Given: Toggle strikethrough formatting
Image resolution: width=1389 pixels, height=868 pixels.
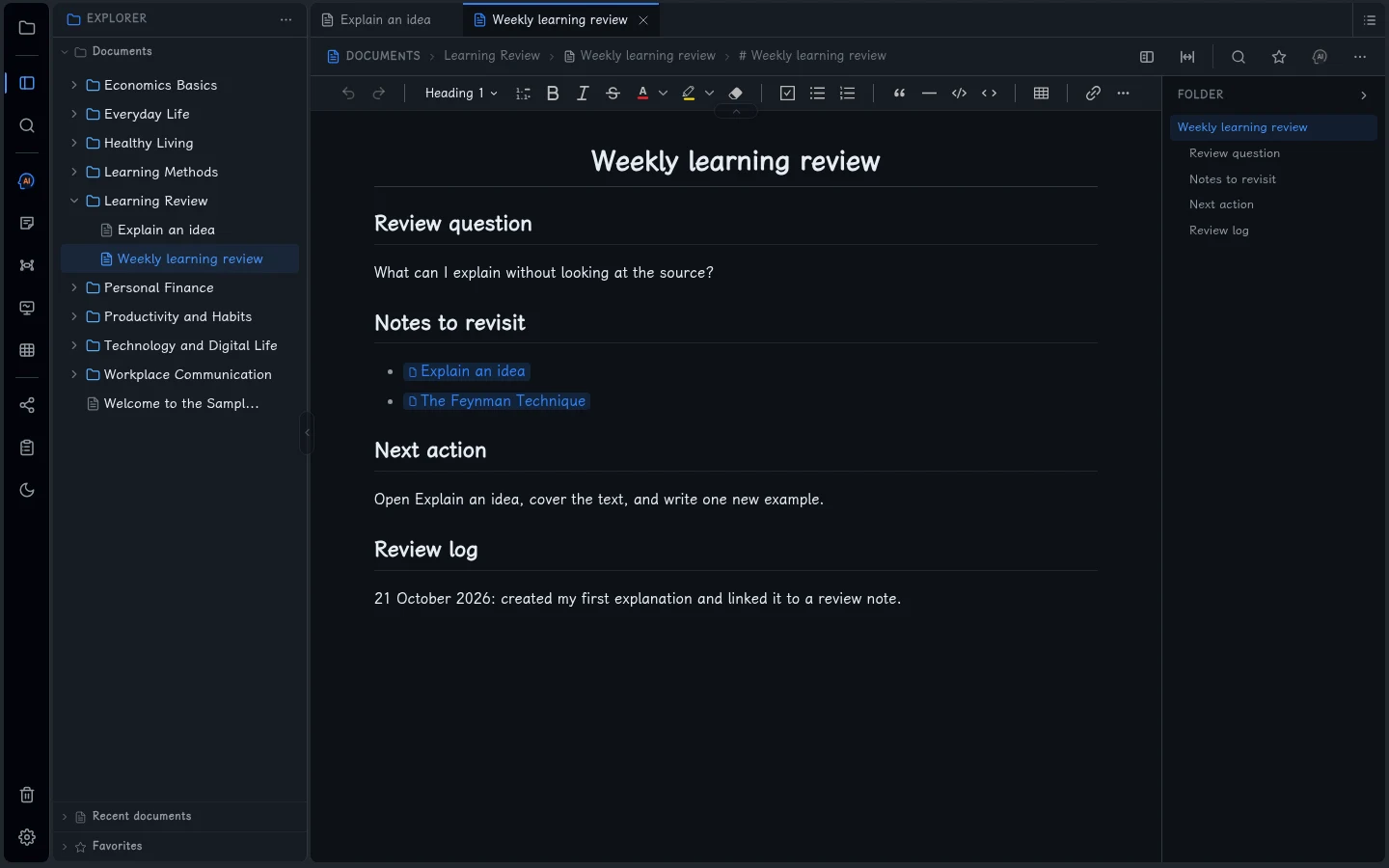Looking at the screenshot, I should tap(613, 94).
